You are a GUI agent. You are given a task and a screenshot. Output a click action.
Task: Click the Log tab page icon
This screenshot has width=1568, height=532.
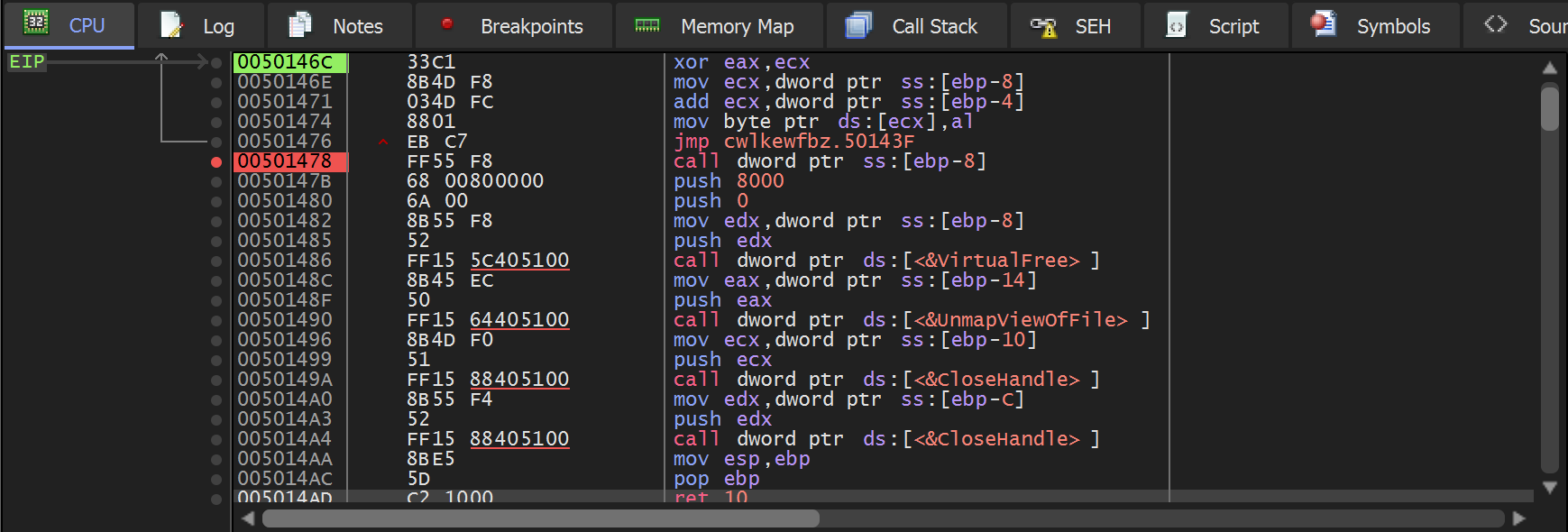pyautogui.click(x=170, y=25)
